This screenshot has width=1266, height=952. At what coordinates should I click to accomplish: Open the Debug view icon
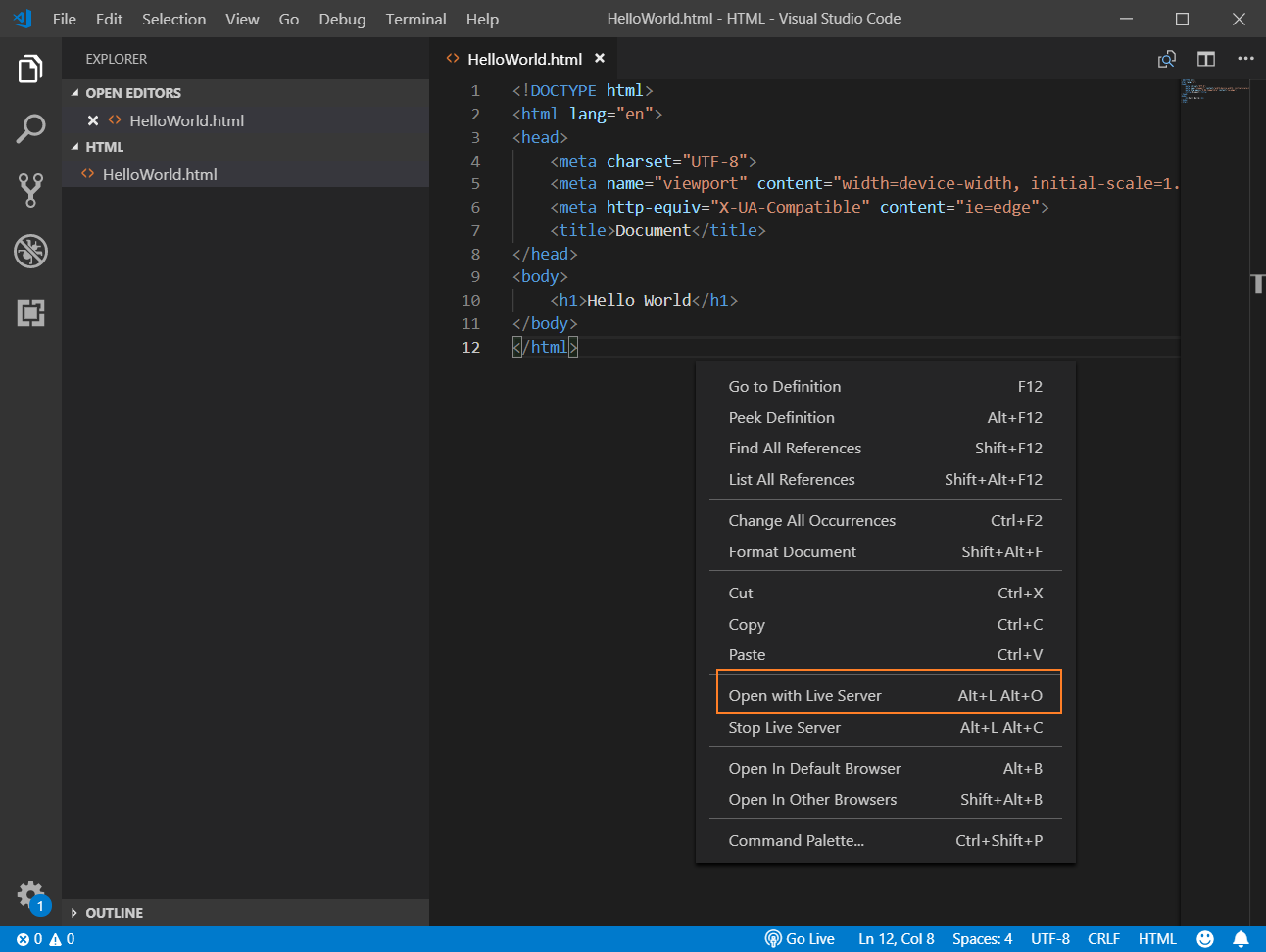30,252
